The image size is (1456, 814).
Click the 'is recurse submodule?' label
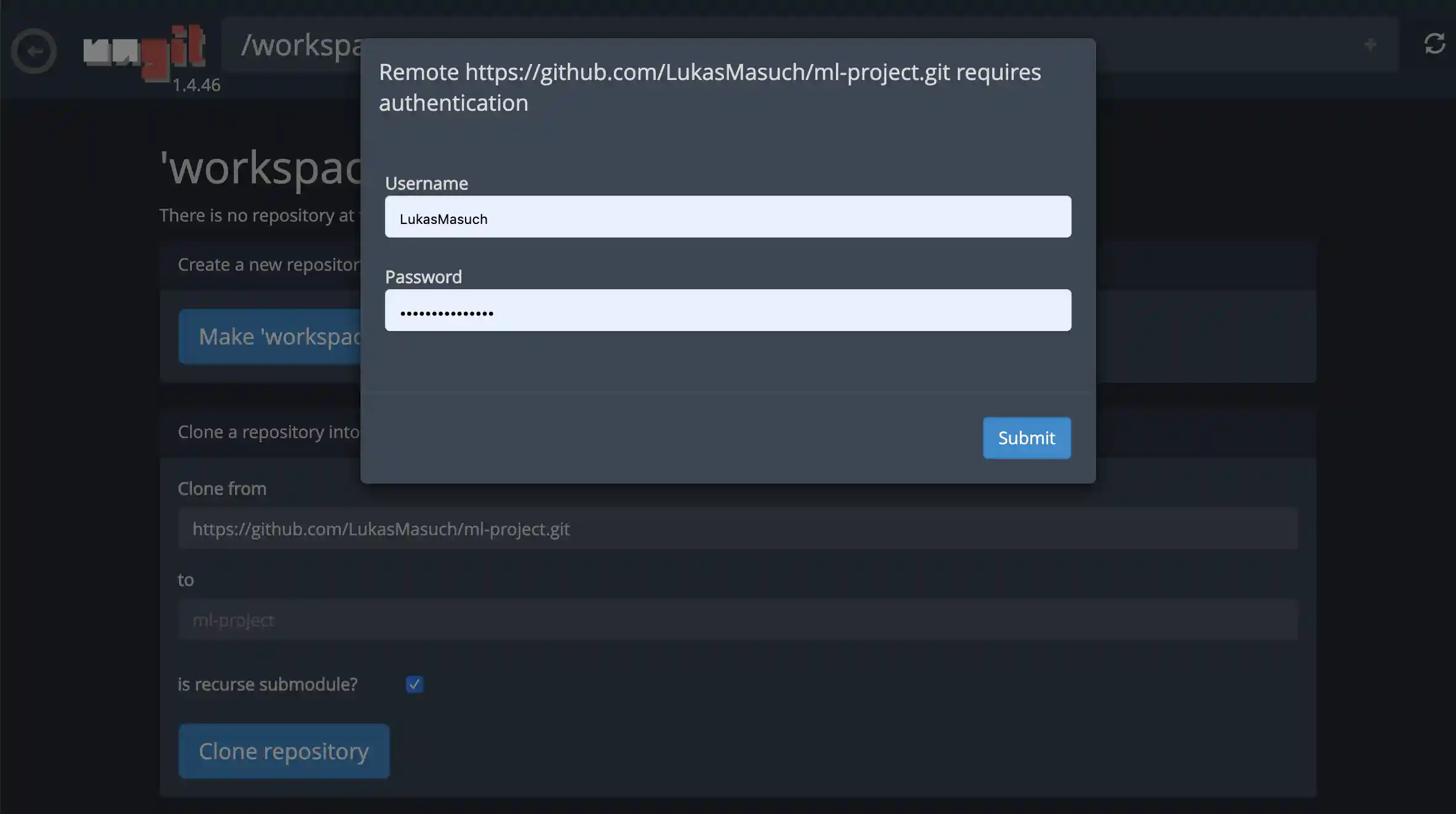267,684
